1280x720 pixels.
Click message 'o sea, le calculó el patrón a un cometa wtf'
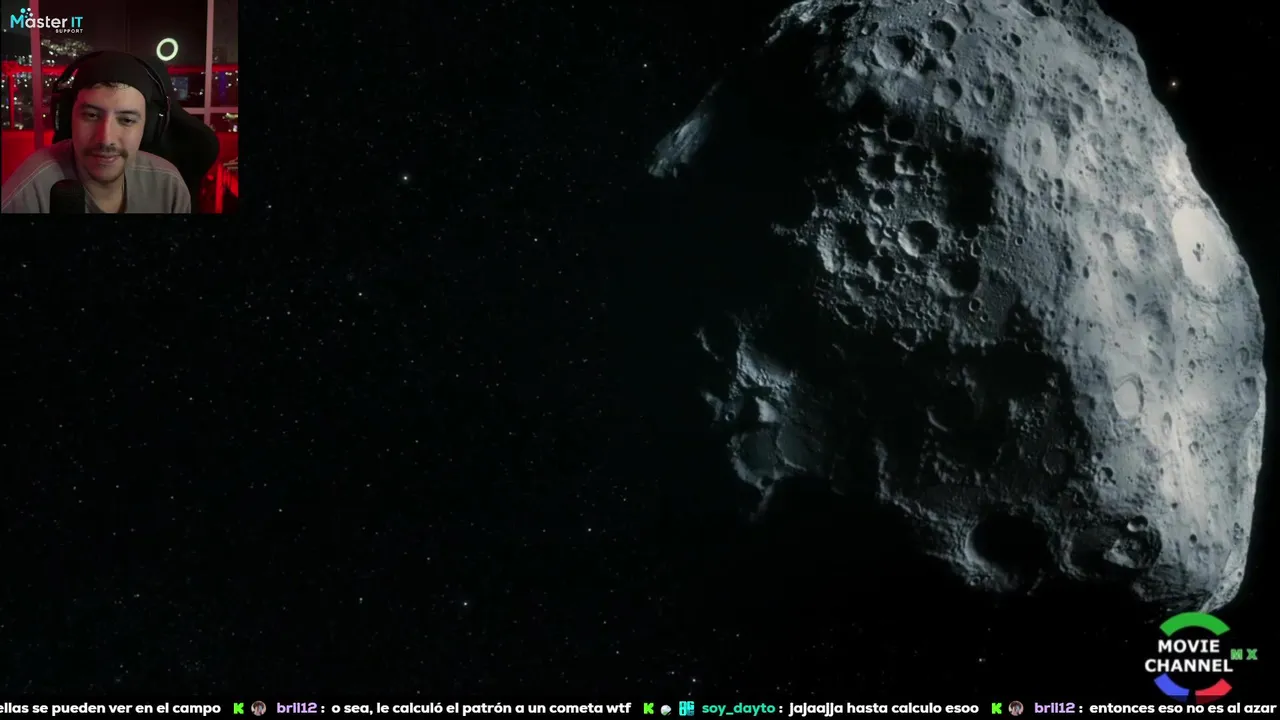click(481, 708)
